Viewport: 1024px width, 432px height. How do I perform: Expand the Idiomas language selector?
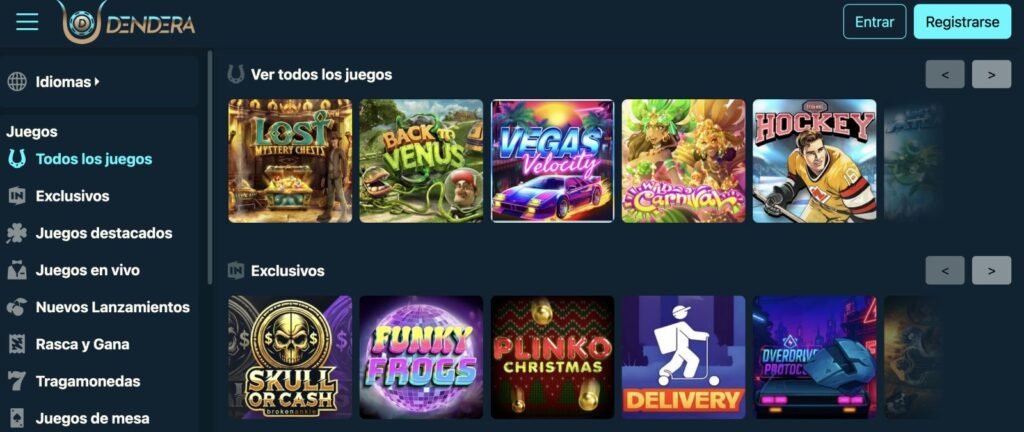click(67, 82)
